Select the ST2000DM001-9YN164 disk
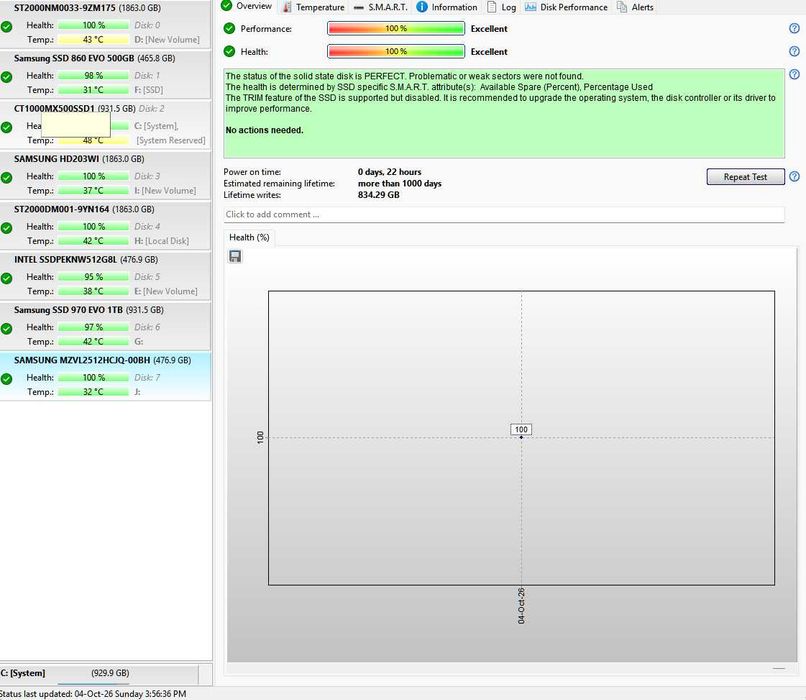The height and width of the screenshot is (700, 806). 105,226
